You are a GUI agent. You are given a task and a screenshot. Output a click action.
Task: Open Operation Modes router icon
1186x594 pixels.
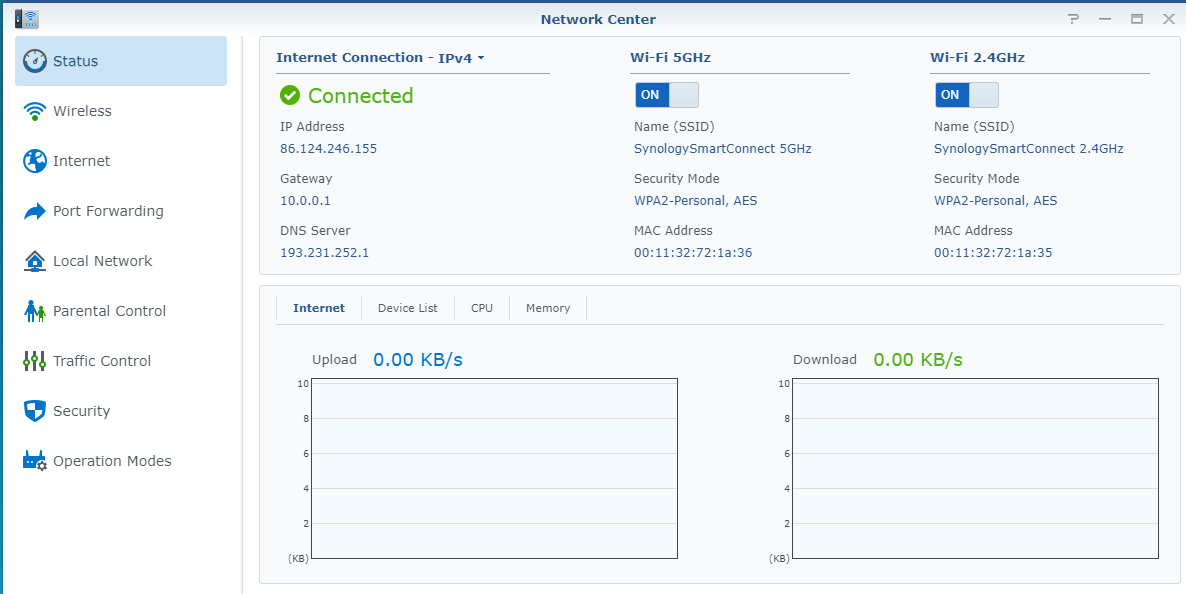point(35,461)
